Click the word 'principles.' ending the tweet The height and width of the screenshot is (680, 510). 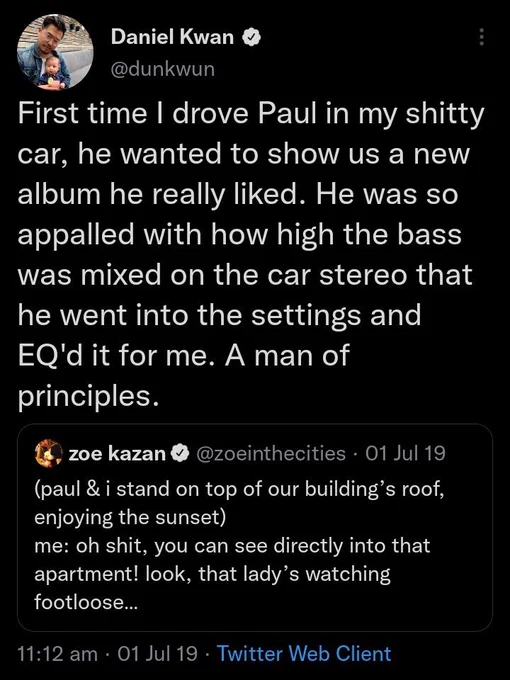(88, 397)
